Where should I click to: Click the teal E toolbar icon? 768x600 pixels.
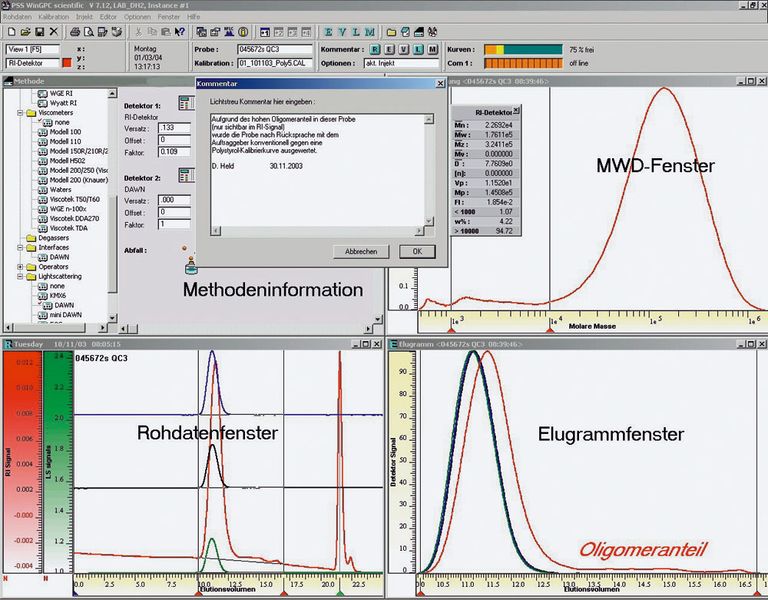tap(328, 32)
